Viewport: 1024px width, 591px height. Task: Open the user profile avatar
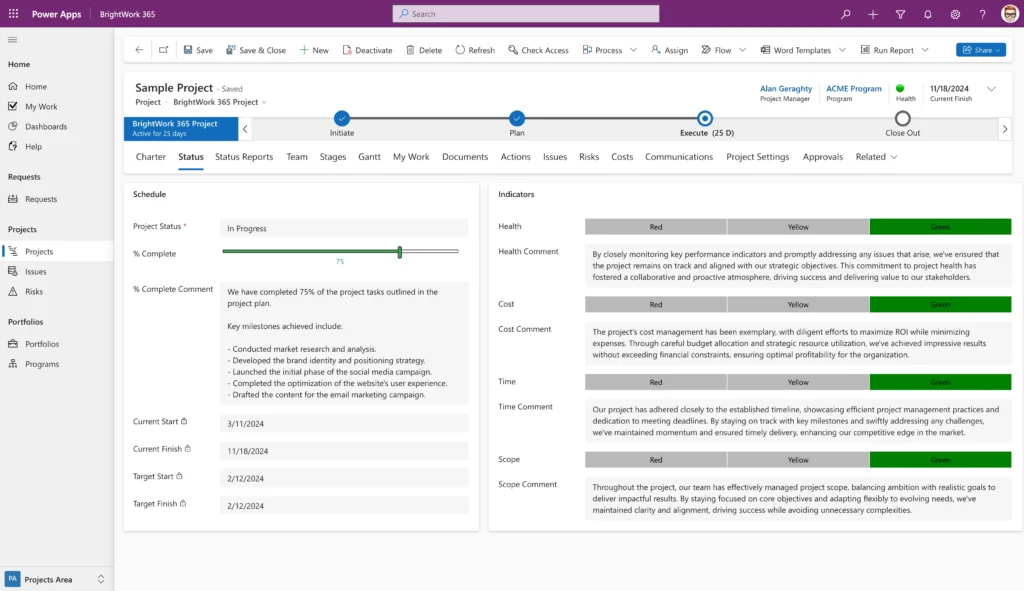(1010, 14)
